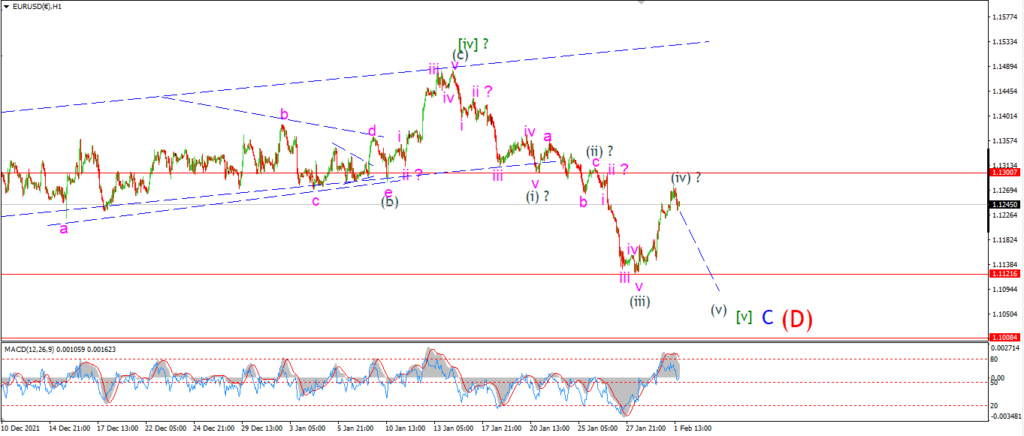This screenshot has height=436, width=1024.
Task: Click the blue C wave label
Action: click(768, 318)
